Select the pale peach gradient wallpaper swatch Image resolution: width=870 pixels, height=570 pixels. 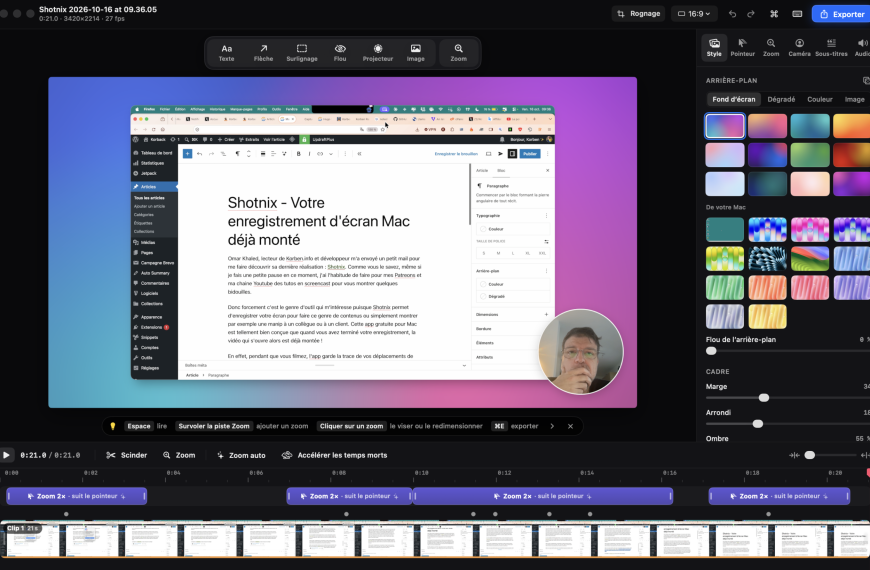point(810,184)
